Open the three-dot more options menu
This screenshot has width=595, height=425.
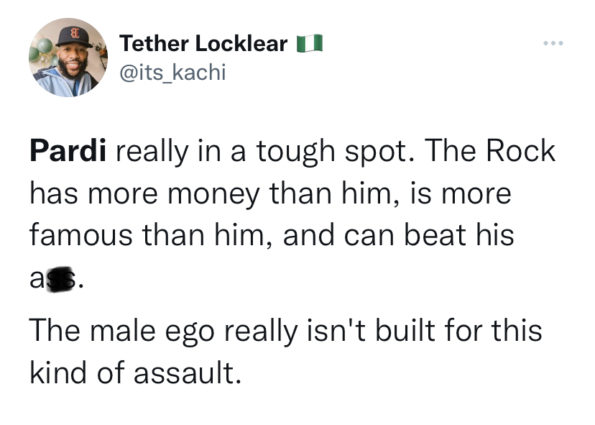(x=553, y=43)
